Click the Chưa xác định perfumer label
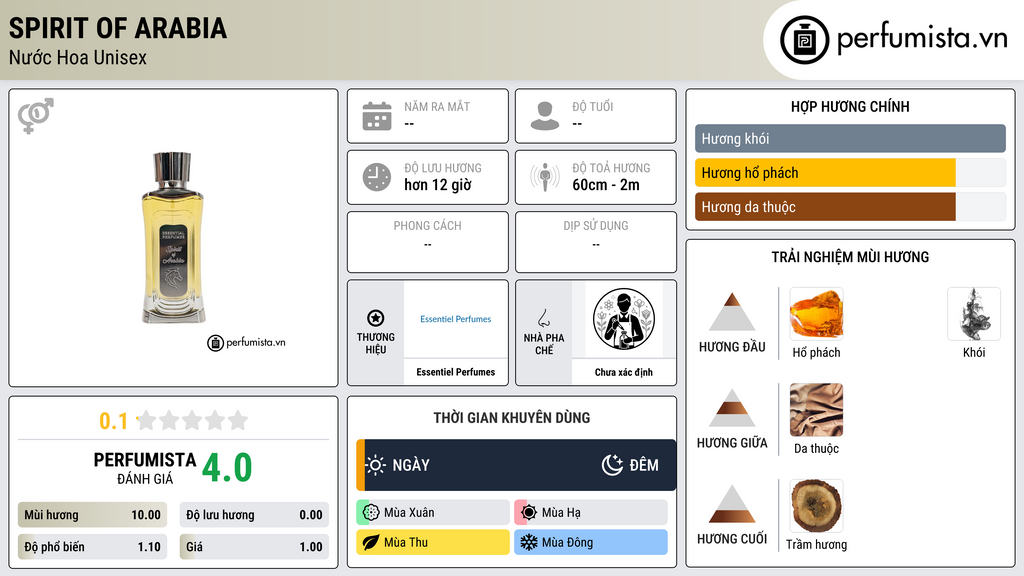Screen dimensions: 1024x576 (624, 372)
